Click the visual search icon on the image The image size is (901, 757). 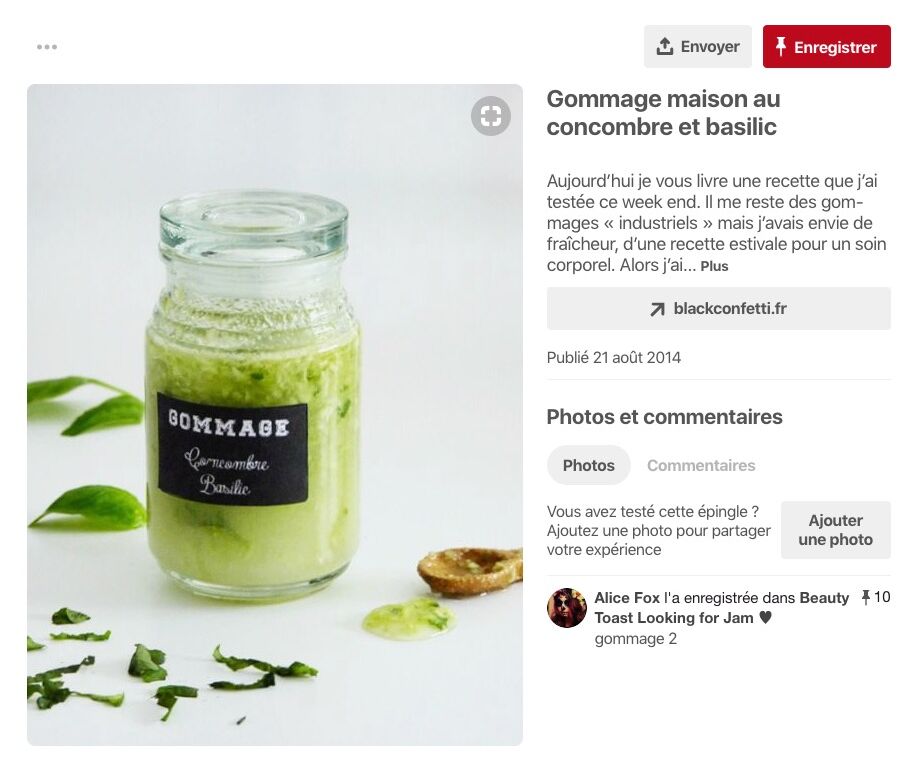tap(491, 116)
